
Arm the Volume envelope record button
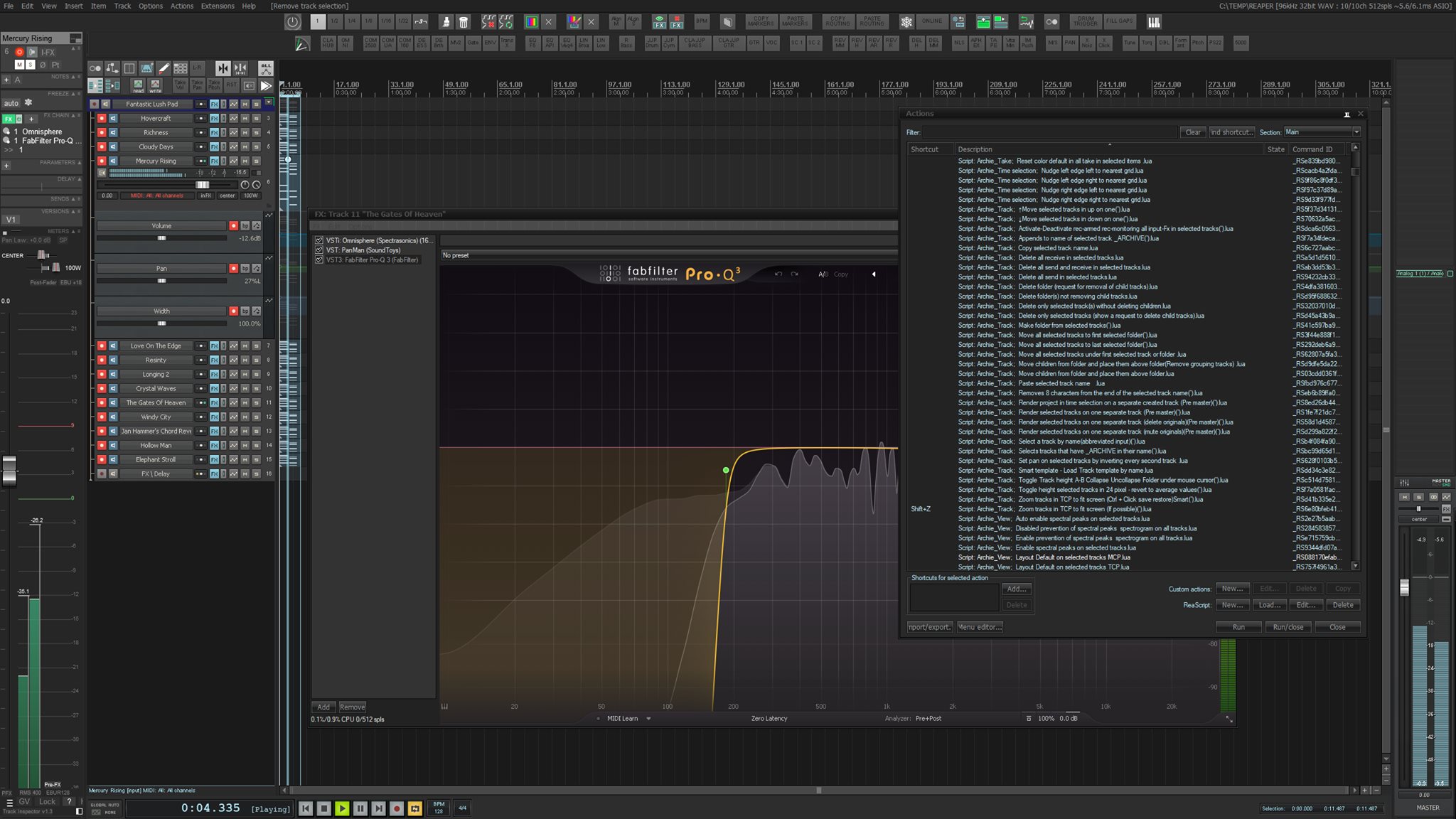233,226
